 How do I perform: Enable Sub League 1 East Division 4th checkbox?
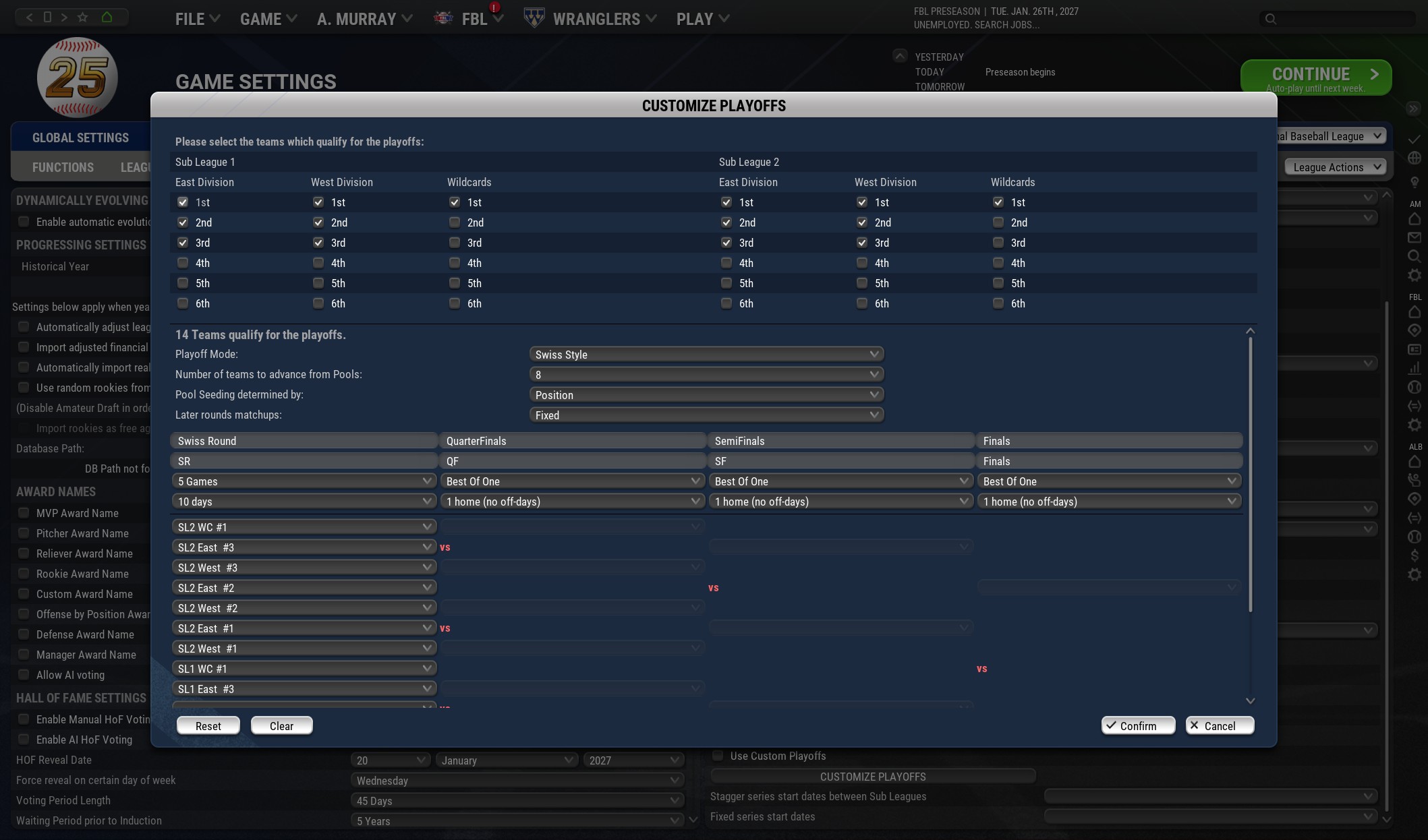[183, 263]
